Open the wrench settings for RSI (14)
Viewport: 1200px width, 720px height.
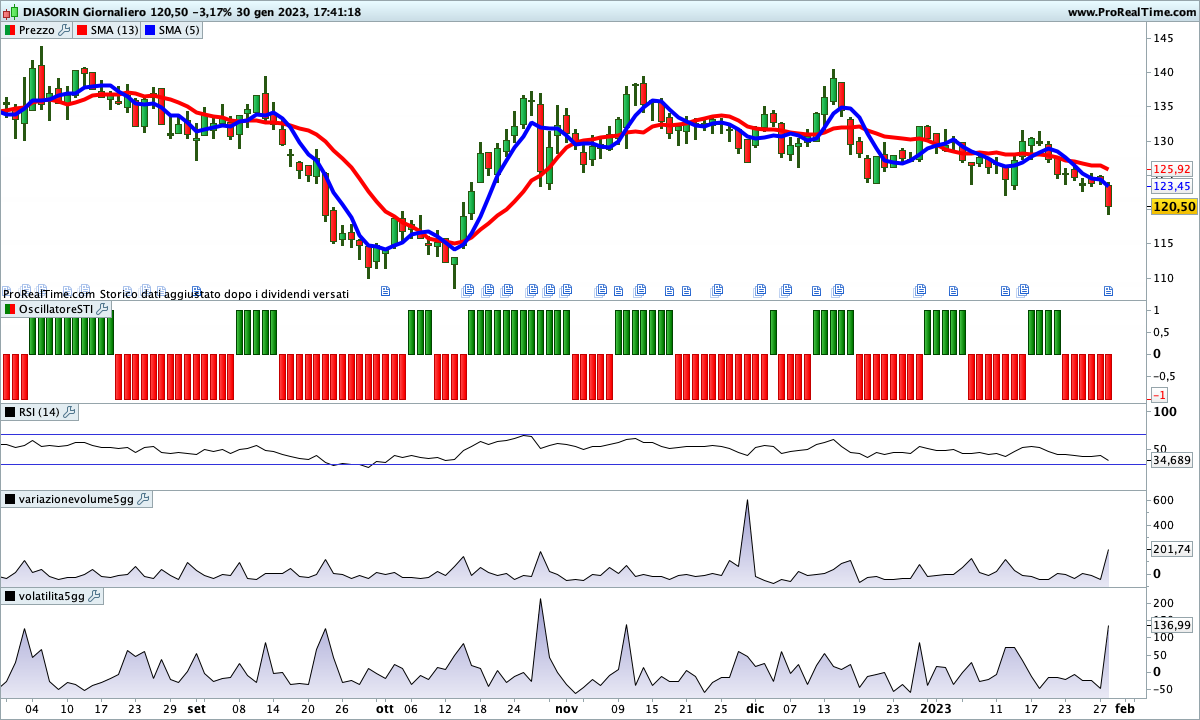69,412
